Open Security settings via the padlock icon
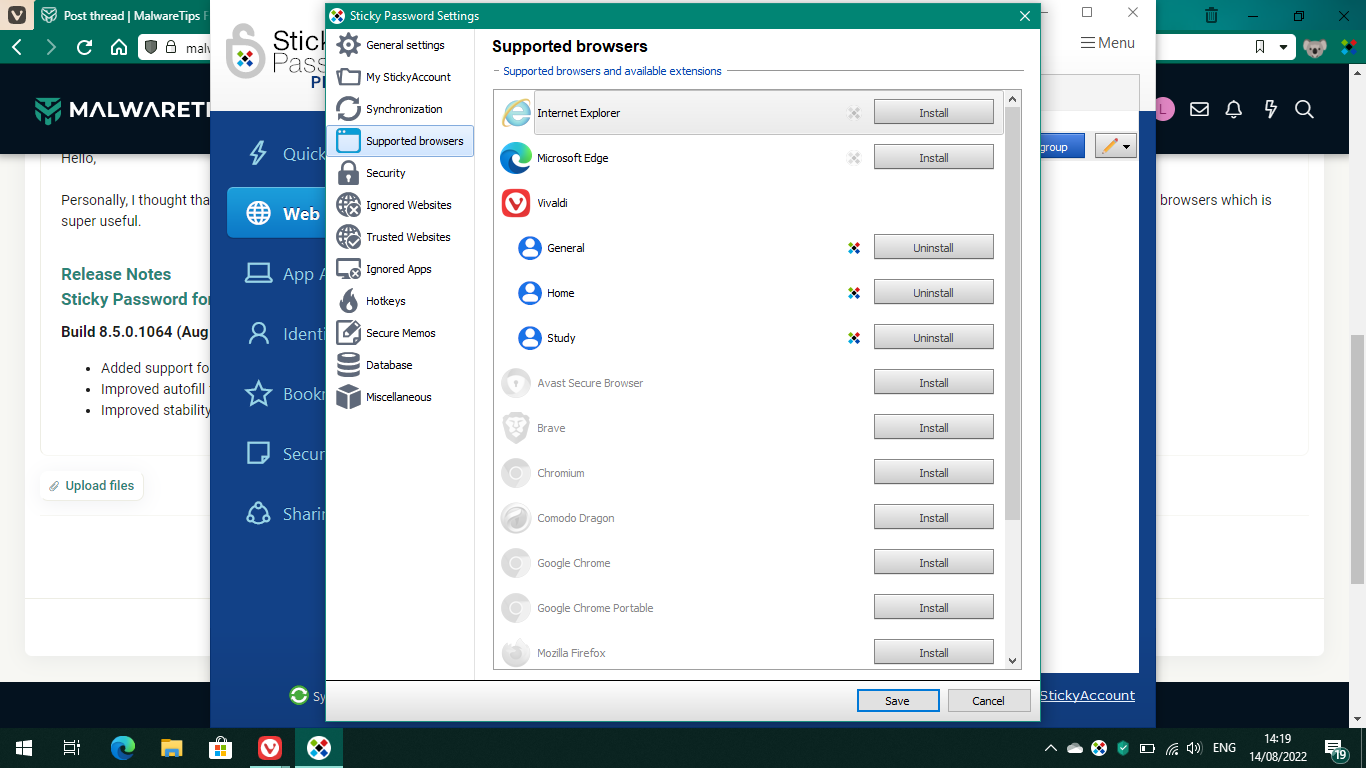1366x768 pixels. tap(348, 173)
